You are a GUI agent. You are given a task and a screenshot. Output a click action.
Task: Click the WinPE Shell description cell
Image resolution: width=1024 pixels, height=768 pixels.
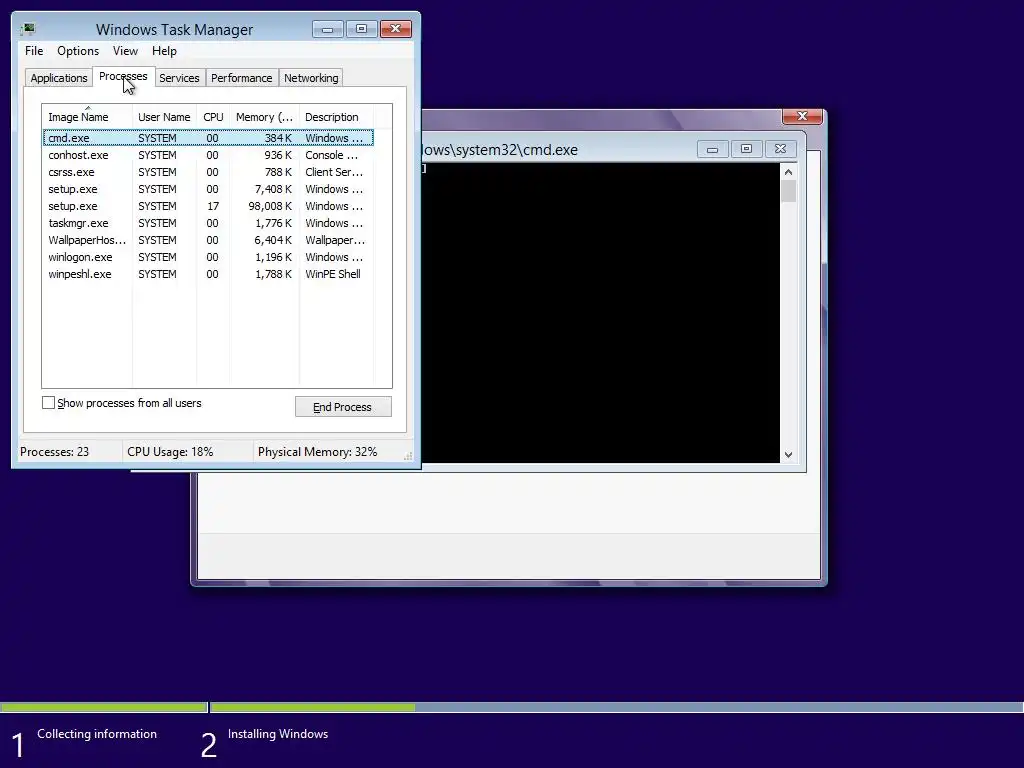tap(332, 274)
